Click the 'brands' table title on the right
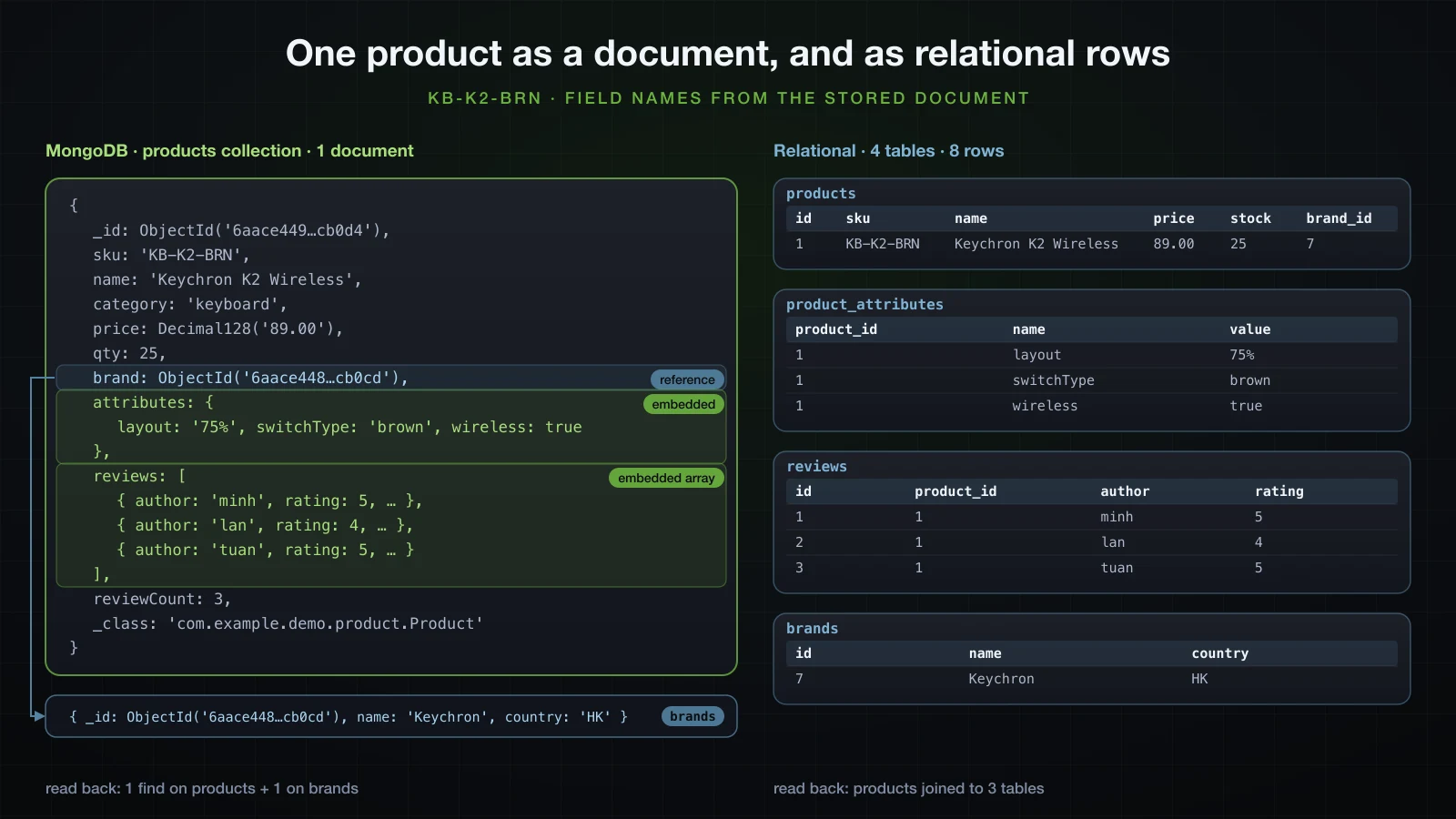Viewport: 1456px width, 819px height. [x=812, y=629]
